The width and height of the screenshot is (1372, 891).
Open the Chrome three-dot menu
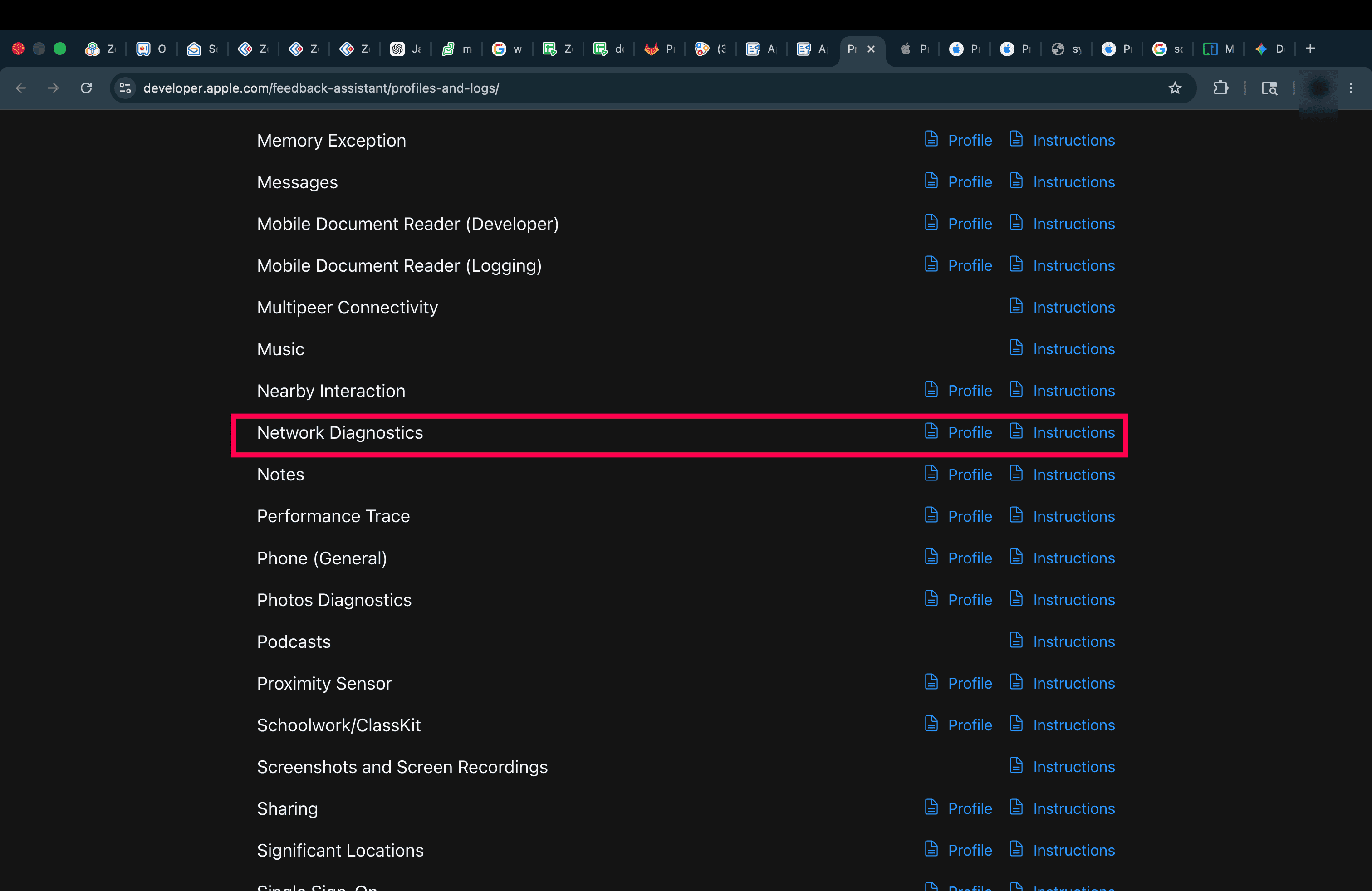tap(1351, 88)
